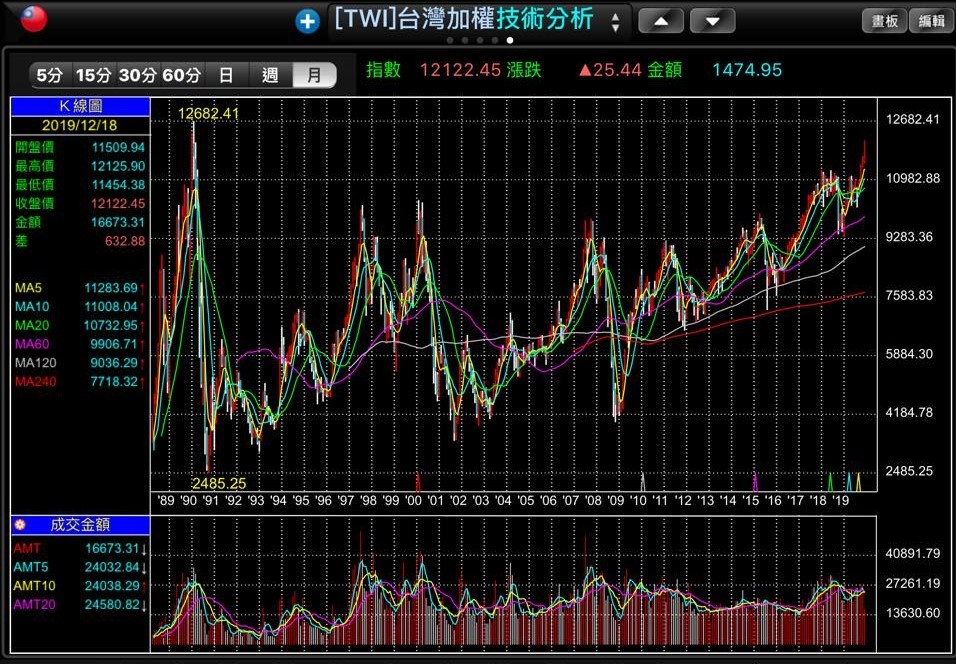Open the title up-down selector arrows
The width and height of the screenshot is (956, 664).
click(614, 20)
